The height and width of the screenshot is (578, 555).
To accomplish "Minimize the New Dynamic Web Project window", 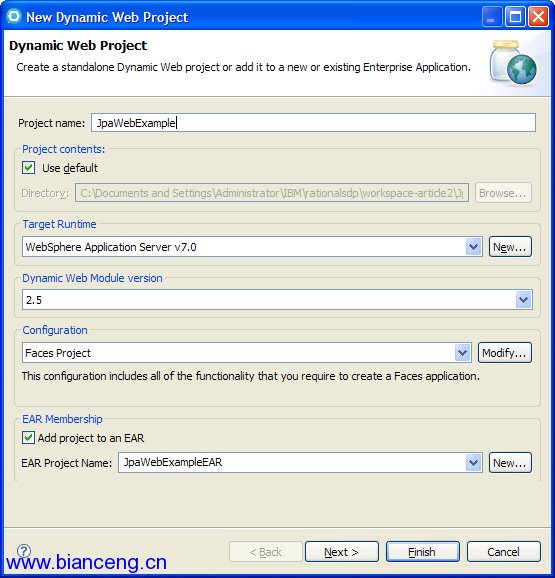I will coord(492,17).
